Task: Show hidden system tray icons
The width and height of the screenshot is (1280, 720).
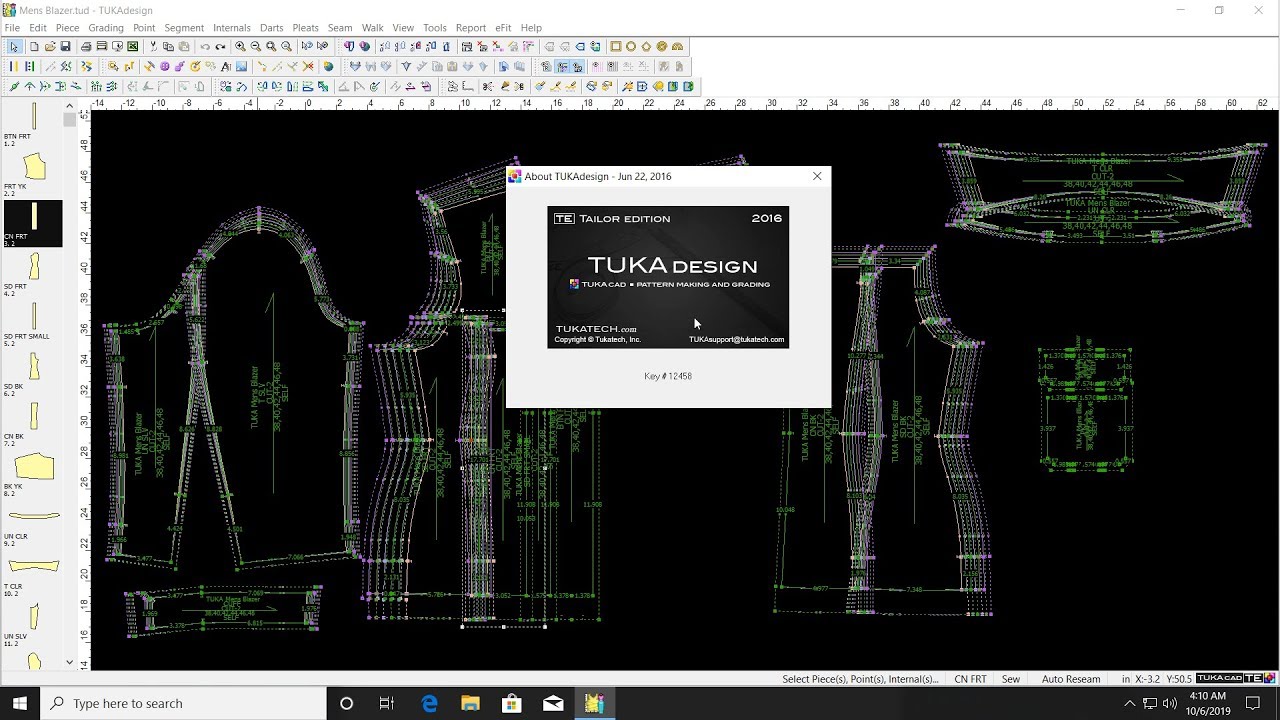Action: (1130, 704)
